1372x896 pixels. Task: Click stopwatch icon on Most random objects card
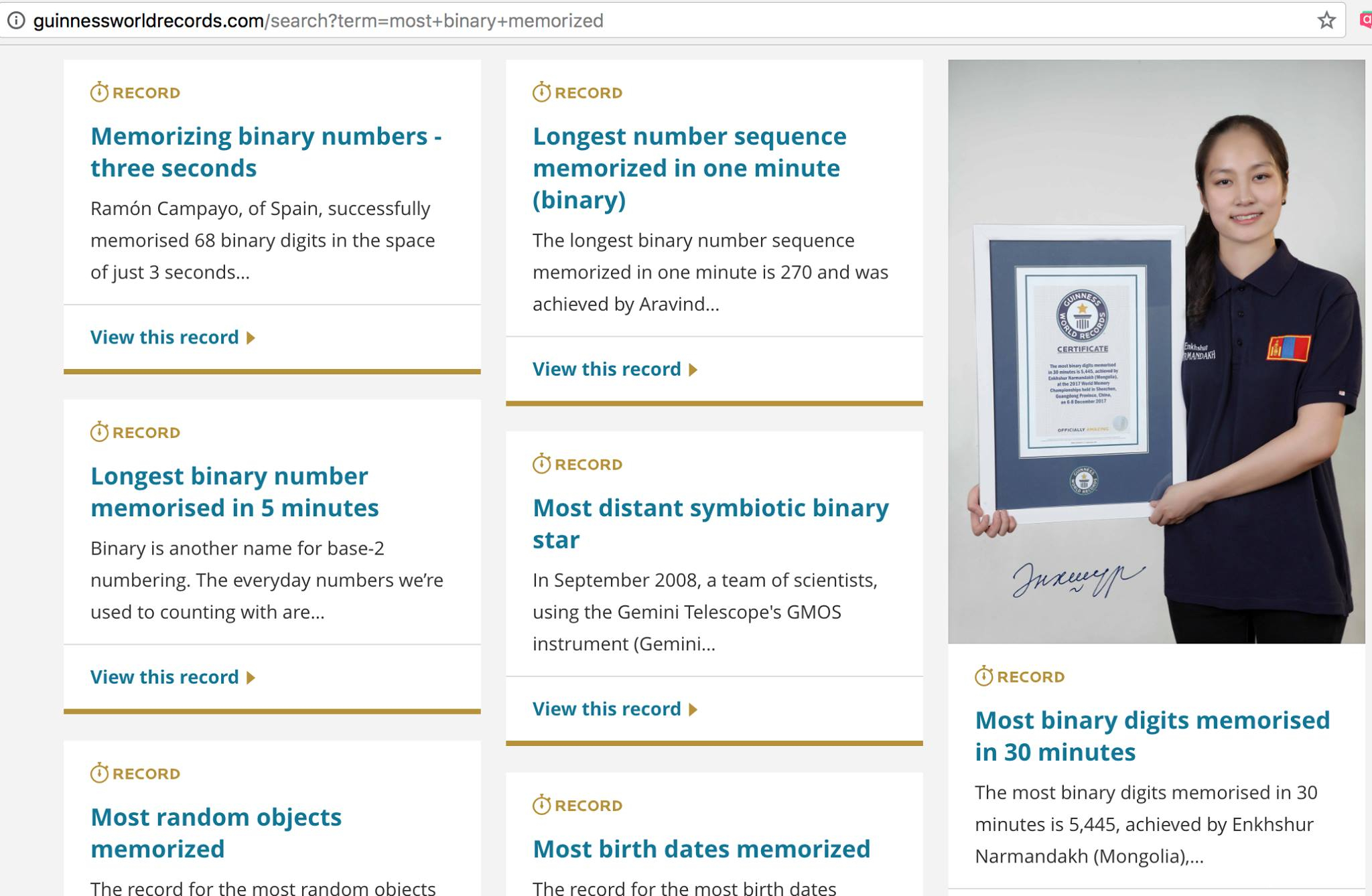pos(99,773)
